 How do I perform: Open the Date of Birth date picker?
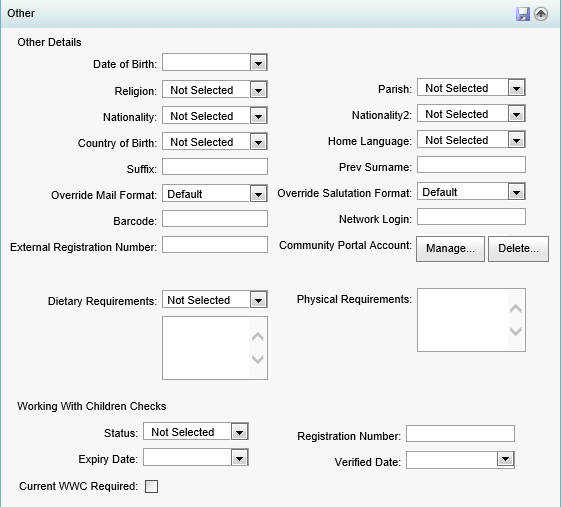258,63
